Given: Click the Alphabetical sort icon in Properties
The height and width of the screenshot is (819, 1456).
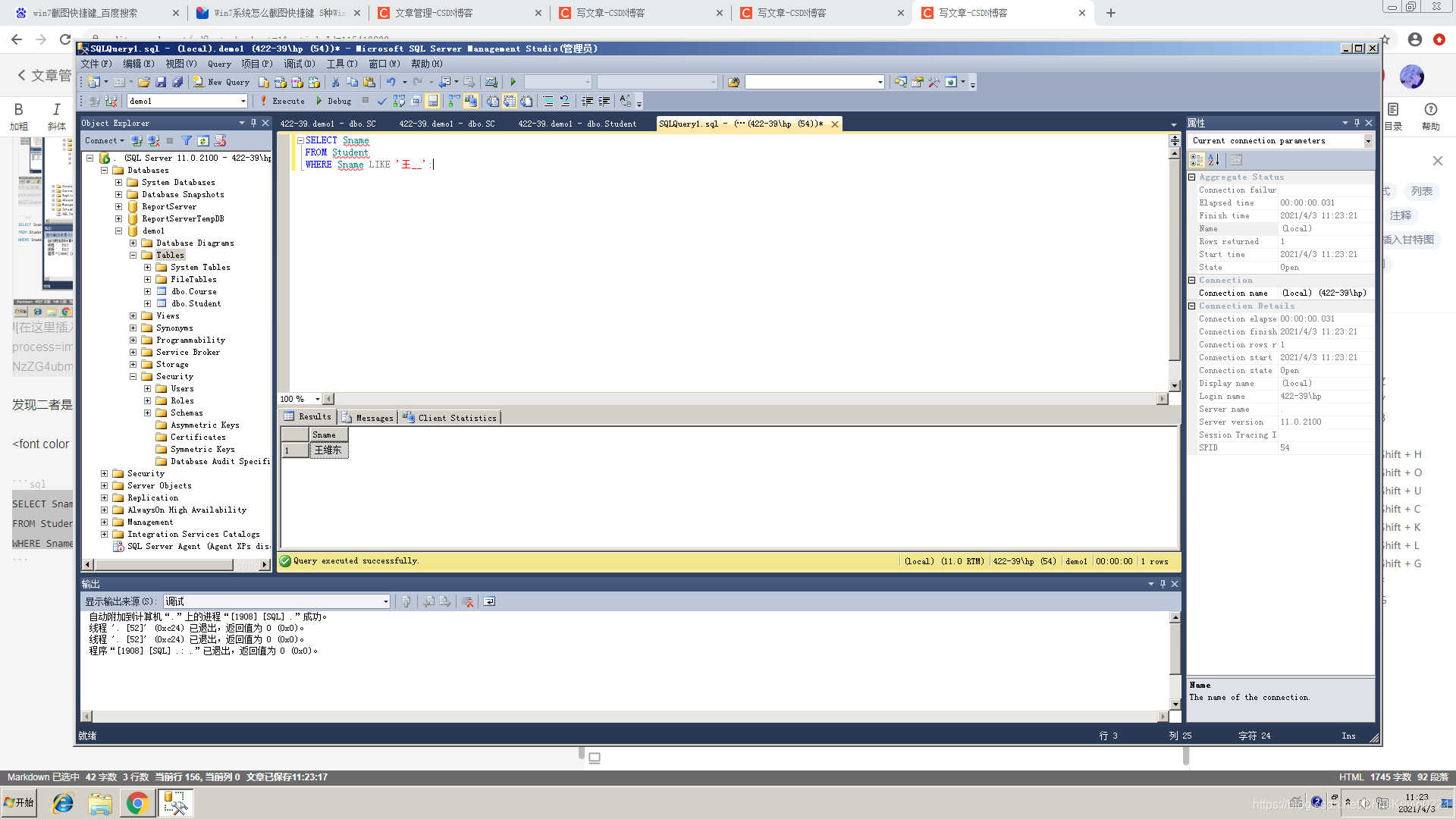Looking at the screenshot, I should [x=1214, y=160].
